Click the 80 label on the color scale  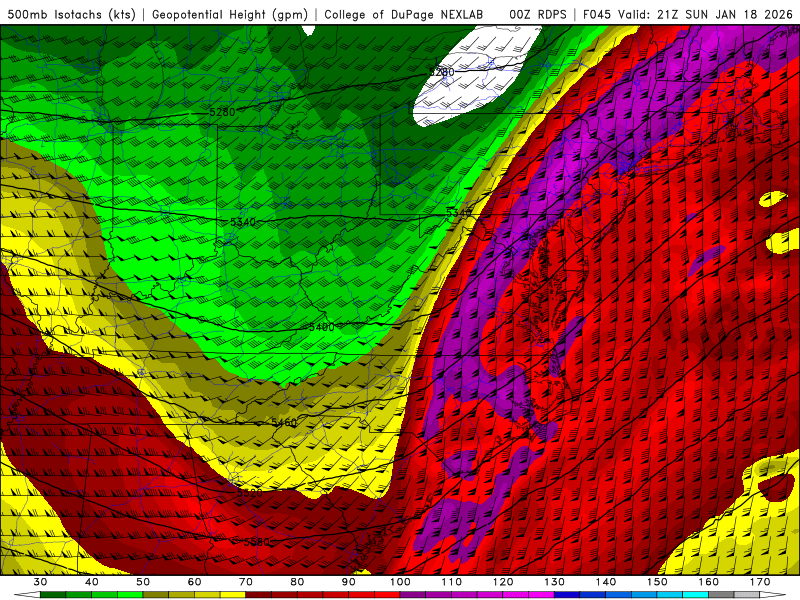pyautogui.click(x=297, y=582)
